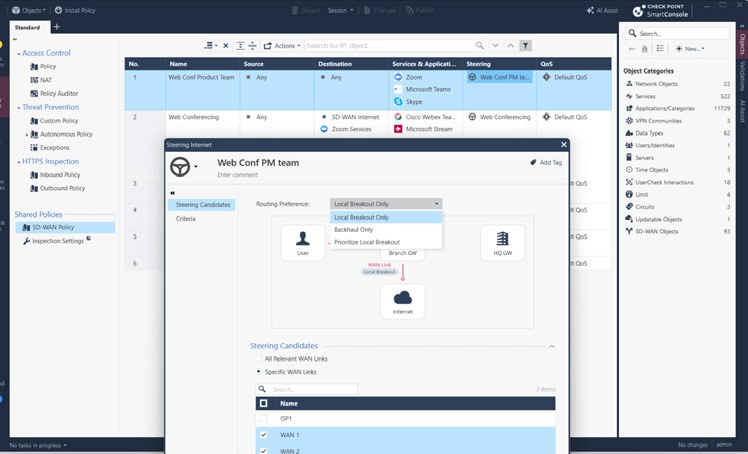The width and height of the screenshot is (748, 454).
Task: Select Microsoft Teams in rule 1
Action: [x=422, y=89]
